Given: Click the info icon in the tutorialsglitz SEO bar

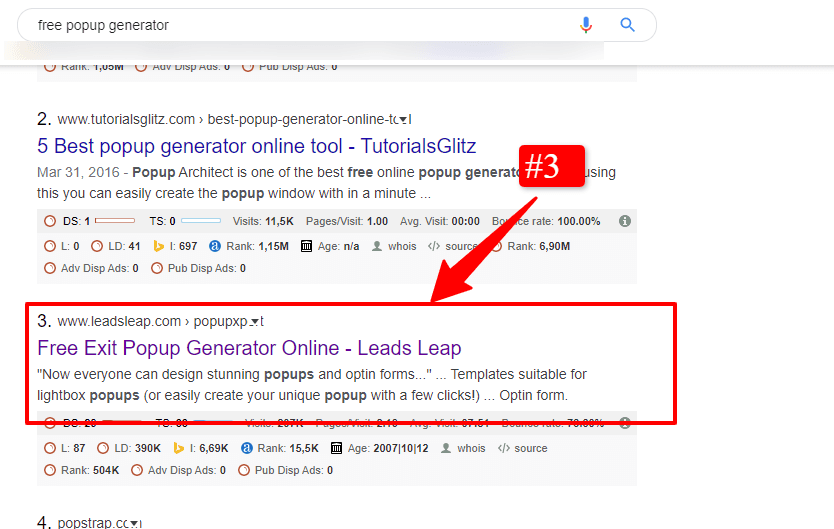Looking at the screenshot, I should [x=625, y=221].
